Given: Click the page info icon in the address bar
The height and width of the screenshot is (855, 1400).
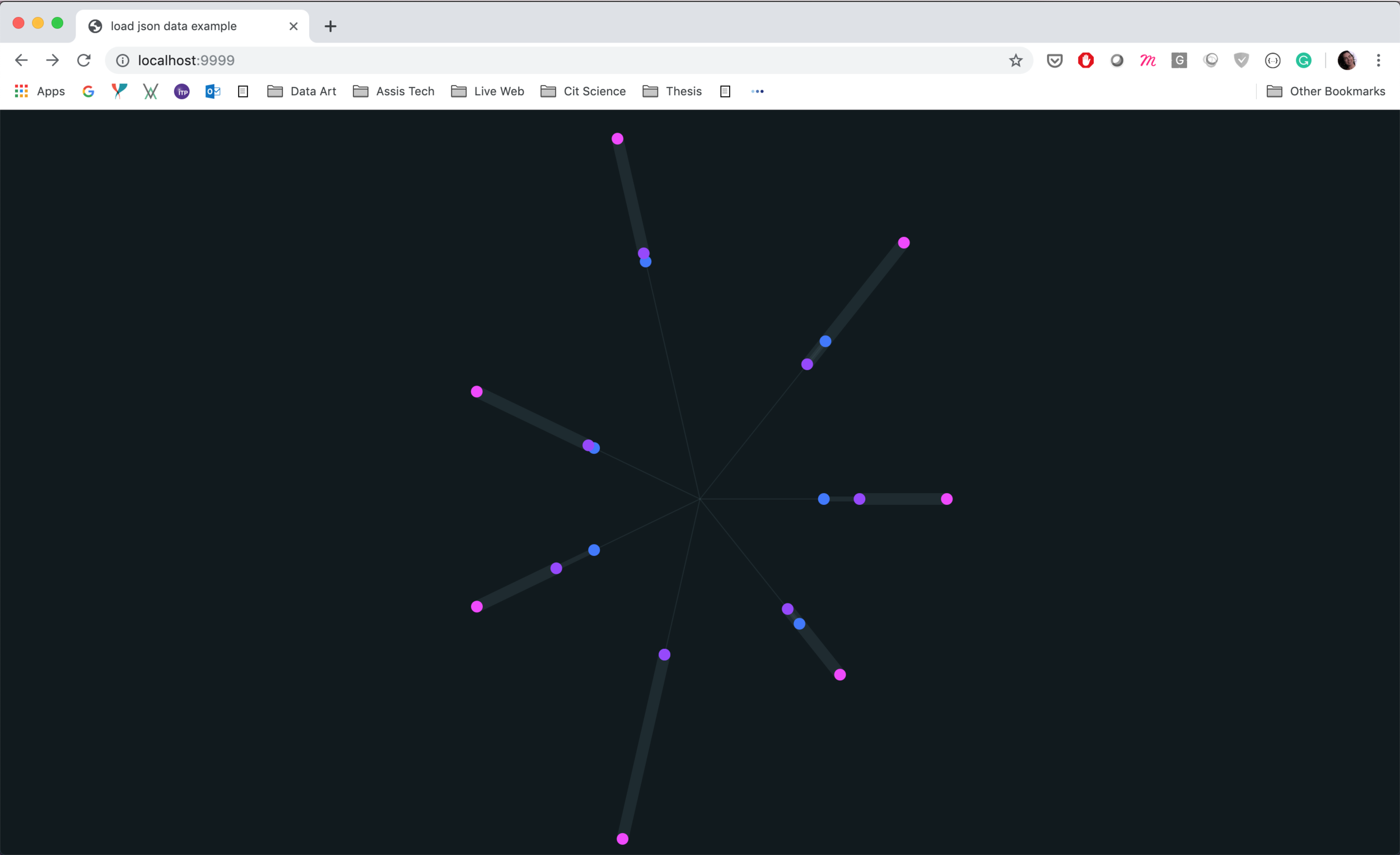Looking at the screenshot, I should coord(123,61).
